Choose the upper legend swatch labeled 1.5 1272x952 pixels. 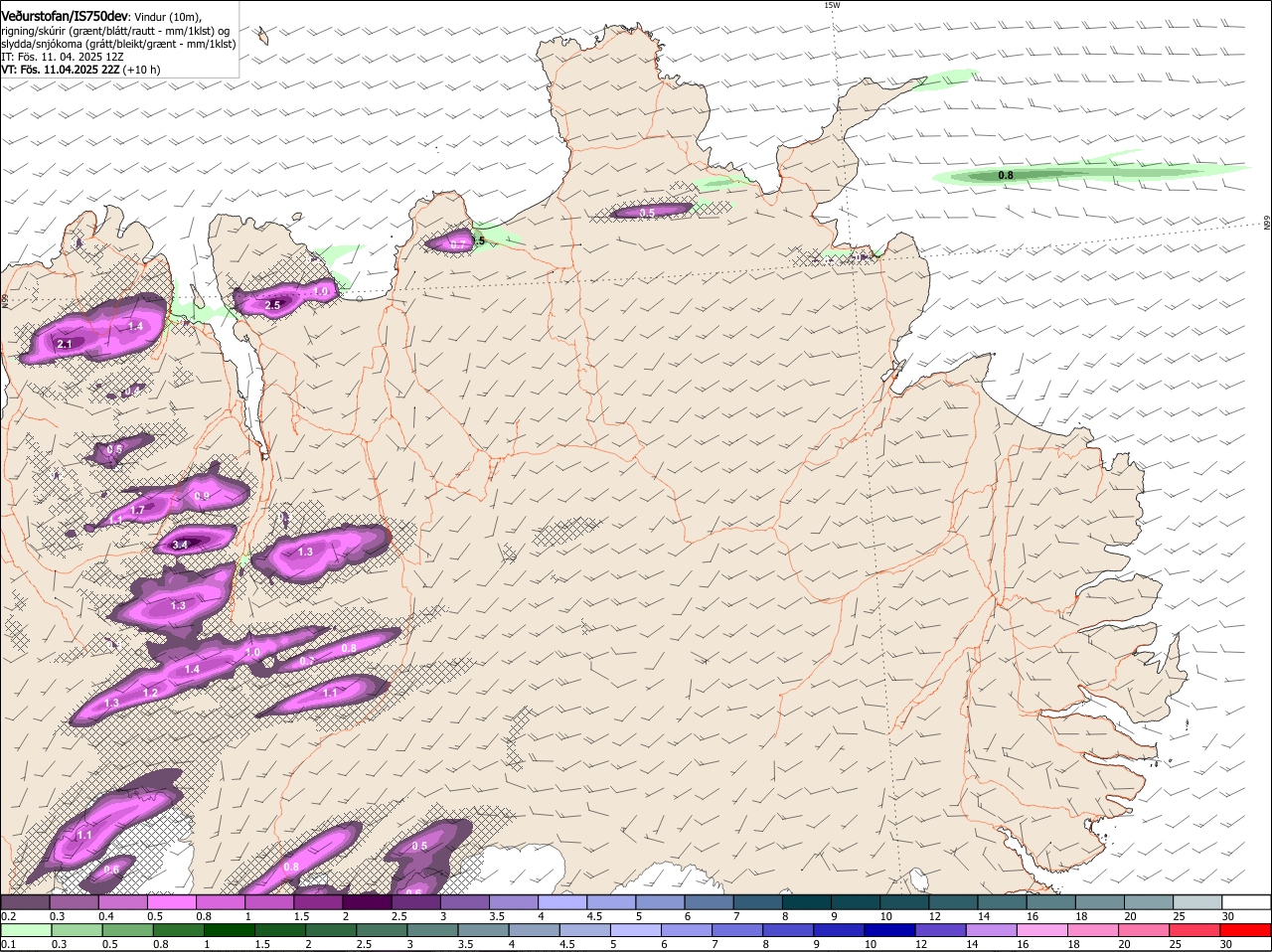tap(318, 902)
